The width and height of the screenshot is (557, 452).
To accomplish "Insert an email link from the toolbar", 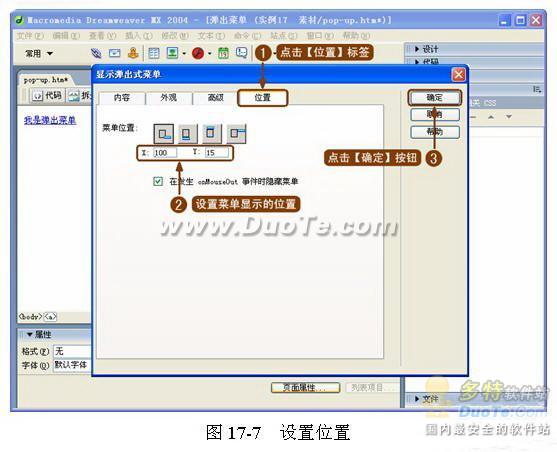I will tap(114, 53).
